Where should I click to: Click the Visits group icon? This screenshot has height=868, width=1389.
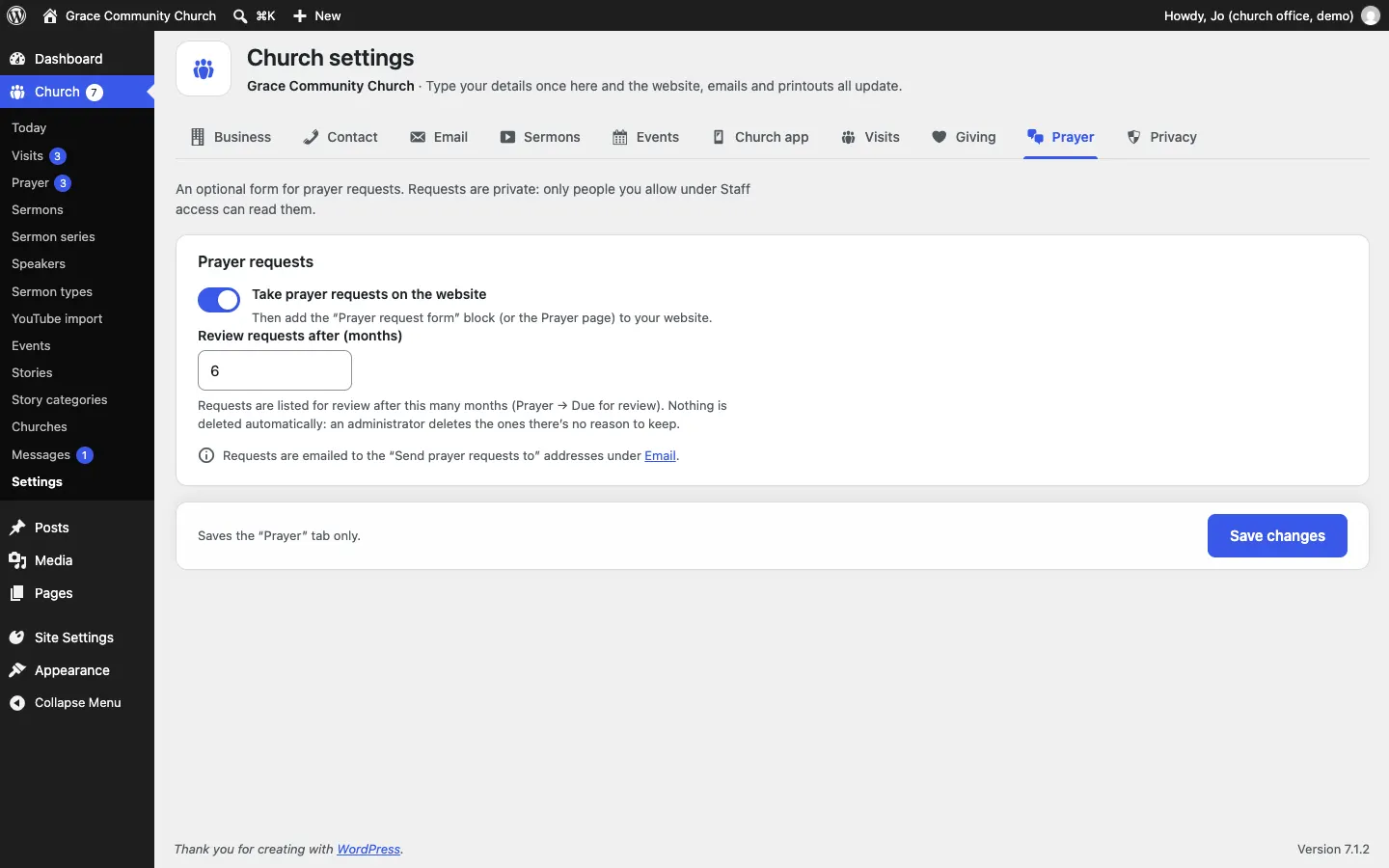[x=849, y=137]
